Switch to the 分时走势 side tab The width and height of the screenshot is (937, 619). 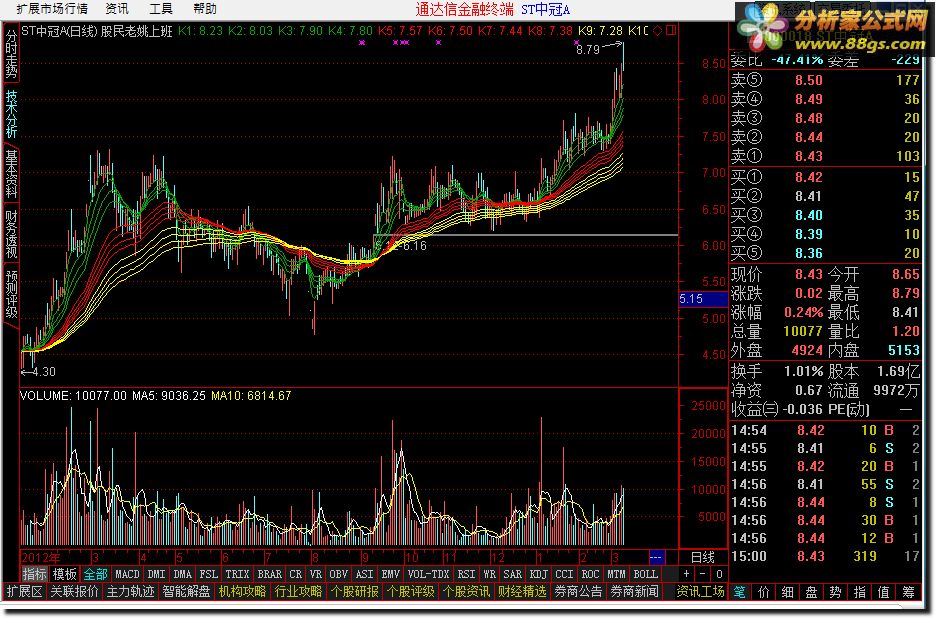[11, 53]
